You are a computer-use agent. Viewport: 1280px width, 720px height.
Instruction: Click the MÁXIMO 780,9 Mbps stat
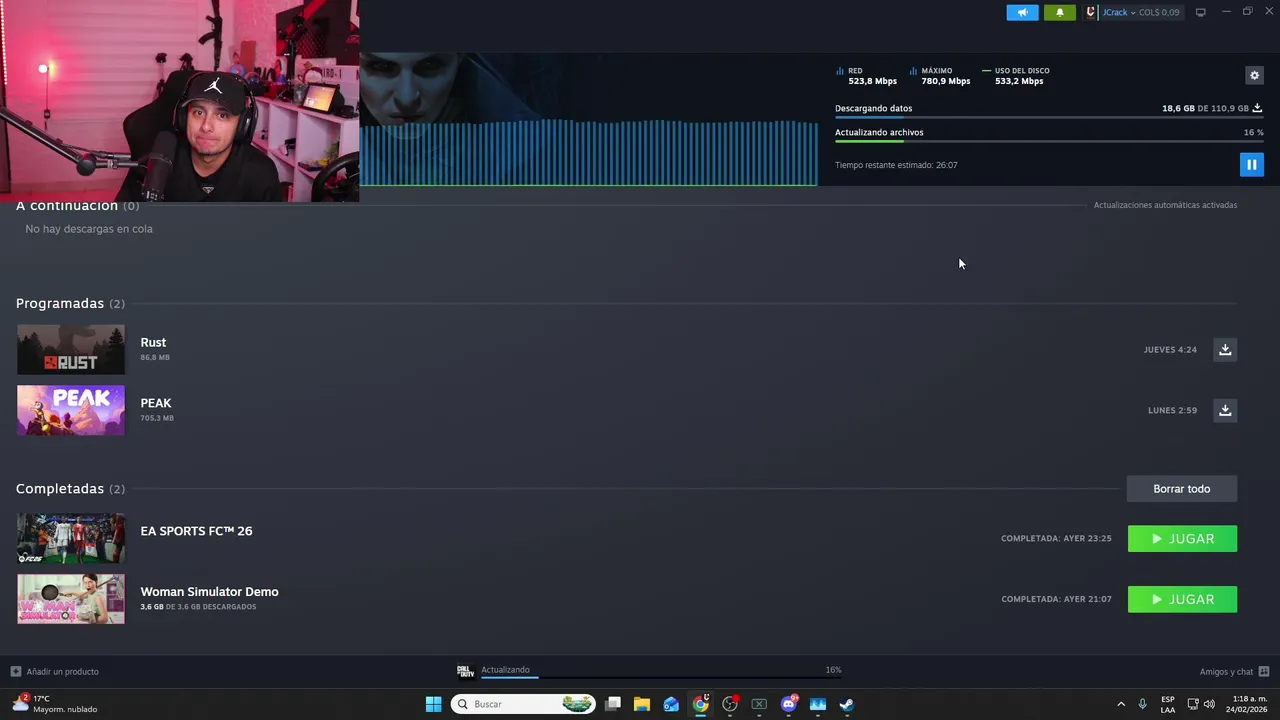(x=940, y=76)
